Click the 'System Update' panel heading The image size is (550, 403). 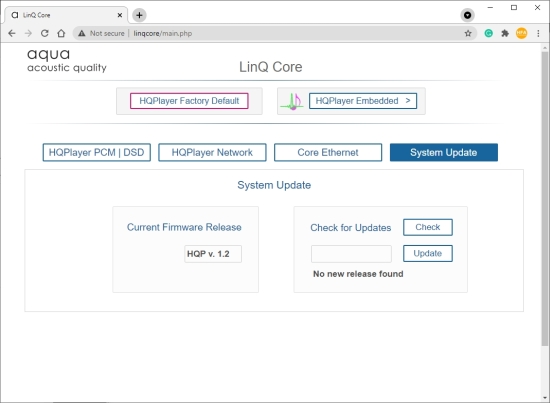point(274,185)
